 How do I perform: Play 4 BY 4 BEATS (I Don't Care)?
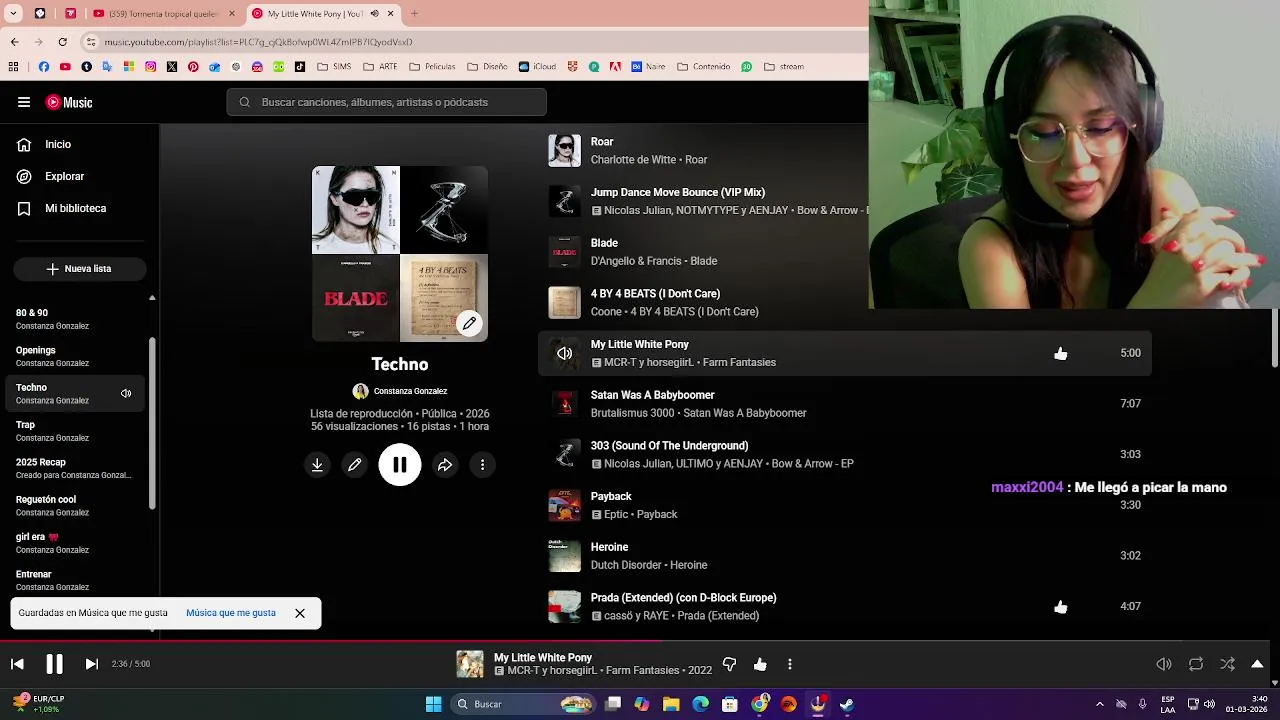564,302
